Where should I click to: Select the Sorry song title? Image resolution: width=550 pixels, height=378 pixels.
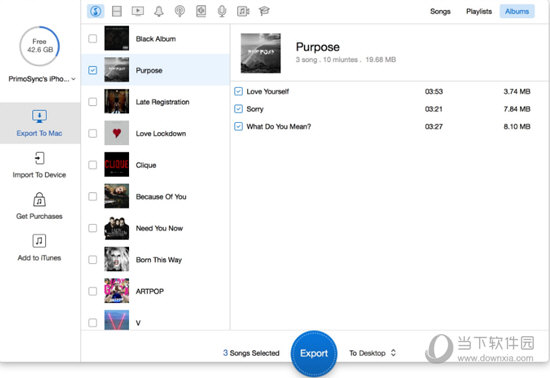point(255,109)
